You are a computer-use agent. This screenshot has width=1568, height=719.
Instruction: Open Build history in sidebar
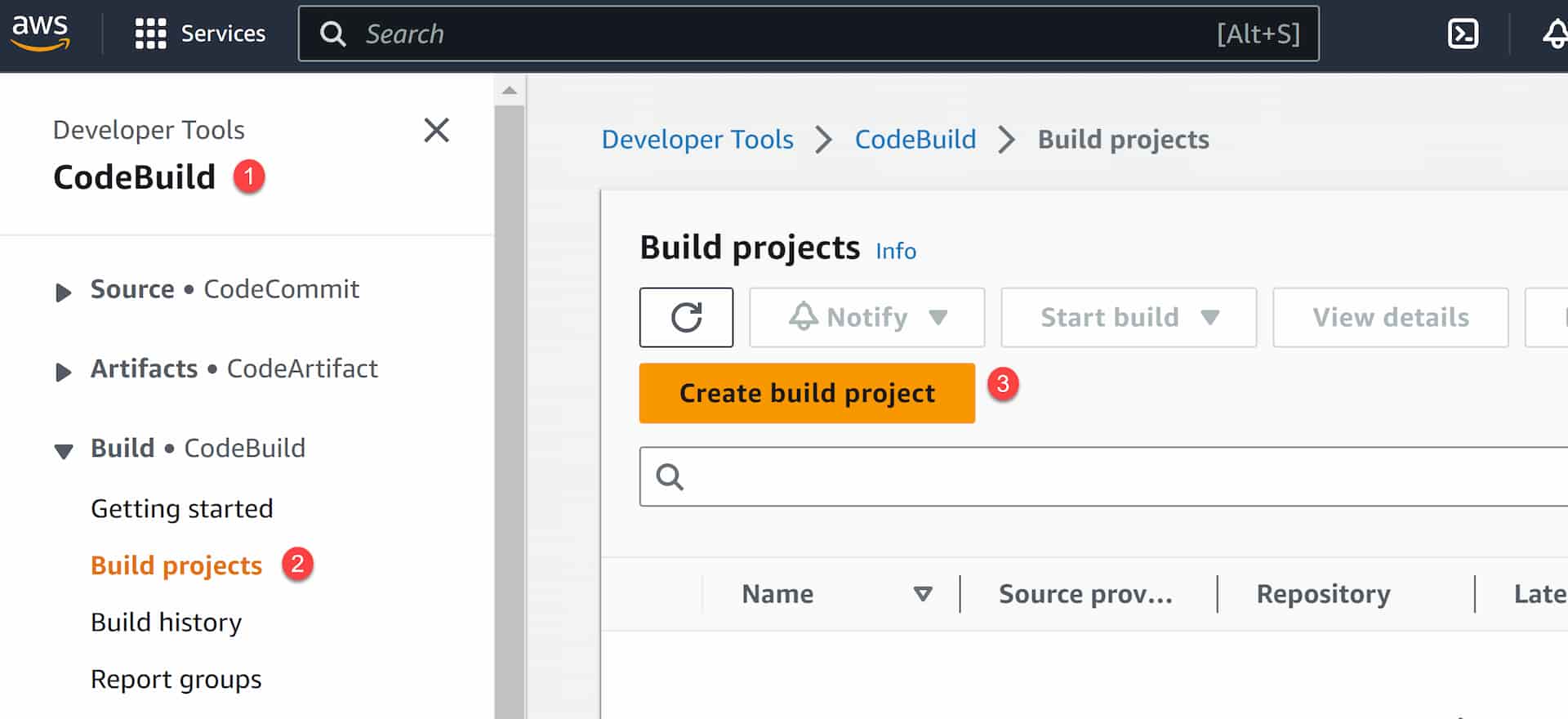click(x=167, y=622)
